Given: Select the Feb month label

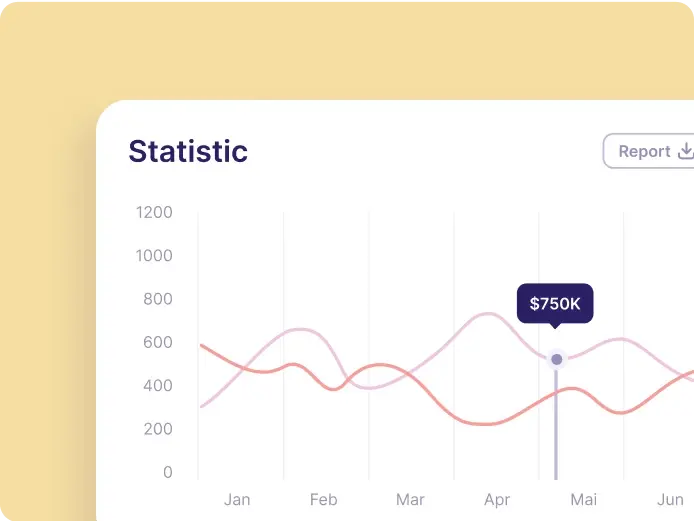Looking at the screenshot, I should click(x=324, y=500).
